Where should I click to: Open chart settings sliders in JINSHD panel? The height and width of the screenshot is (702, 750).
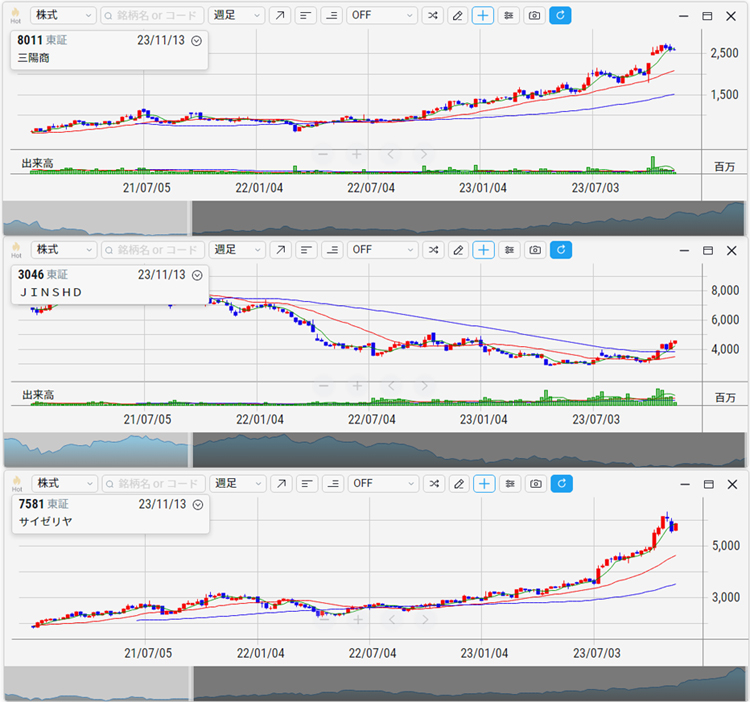coord(509,250)
